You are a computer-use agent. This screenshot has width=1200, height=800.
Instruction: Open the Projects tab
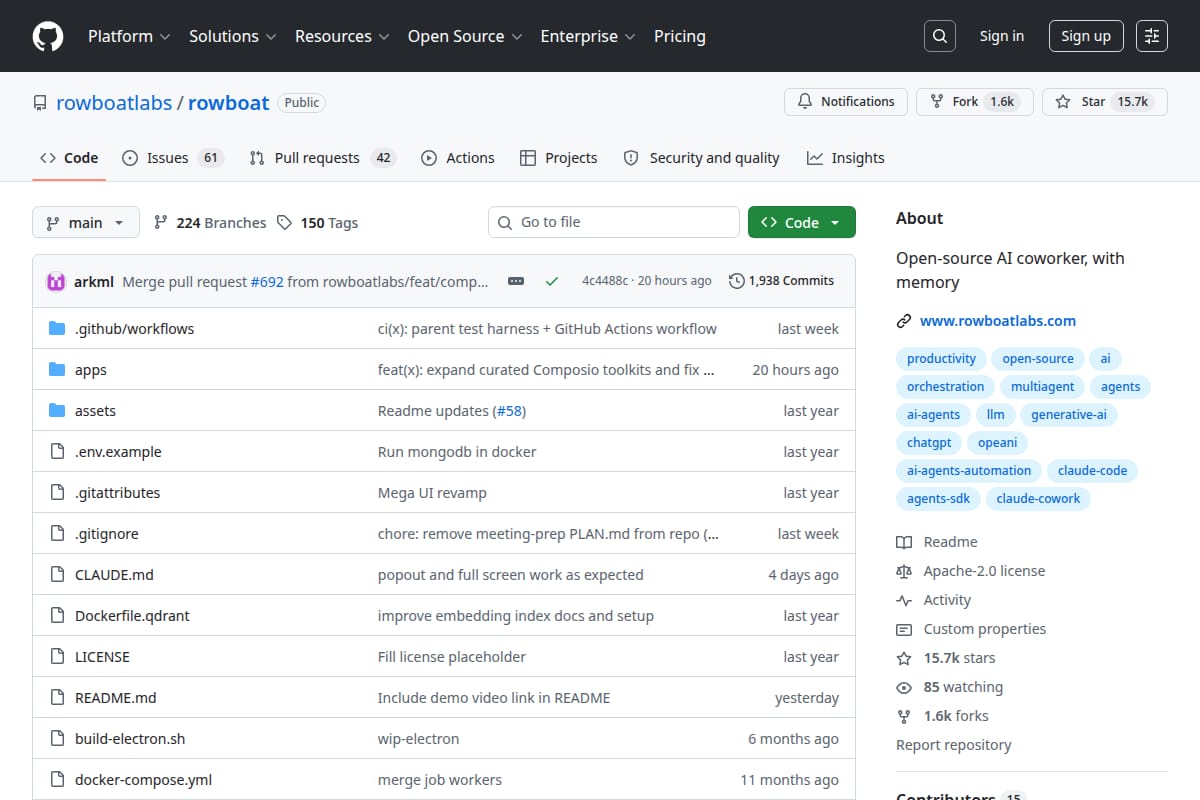pyautogui.click(x=559, y=158)
